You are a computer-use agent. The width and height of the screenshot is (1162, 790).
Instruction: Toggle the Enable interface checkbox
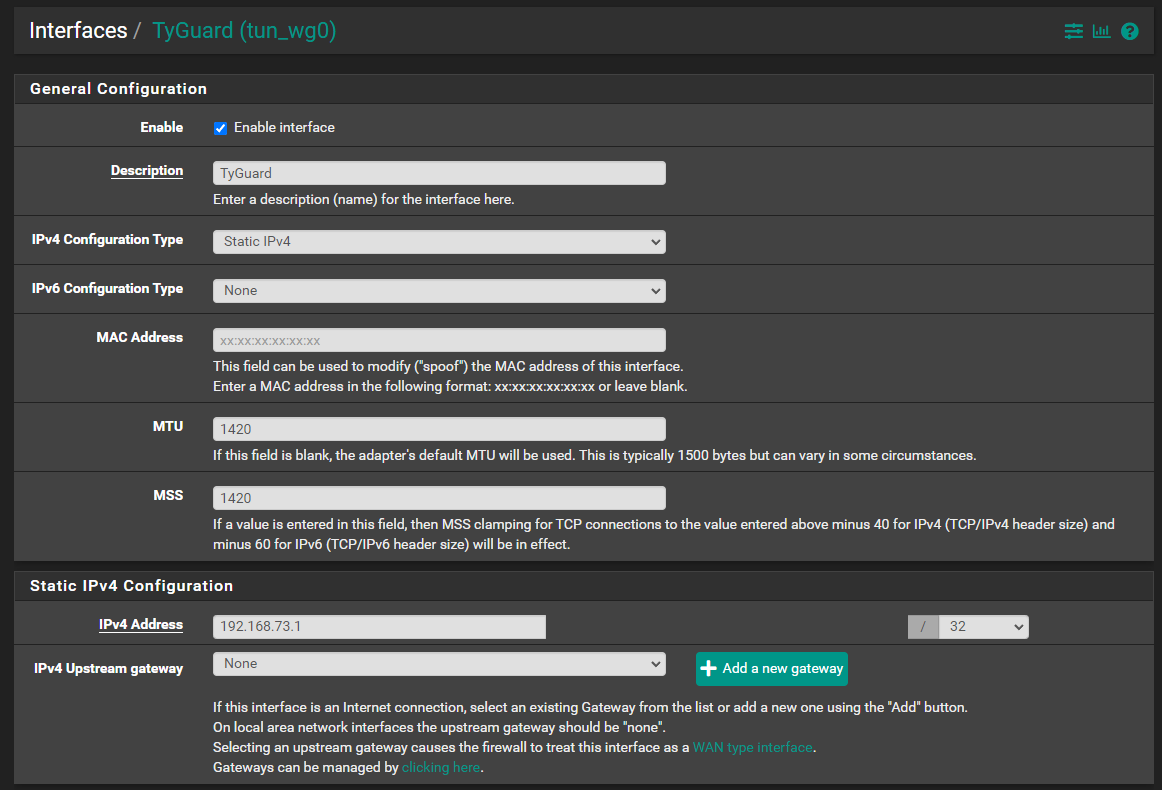(221, 128)
